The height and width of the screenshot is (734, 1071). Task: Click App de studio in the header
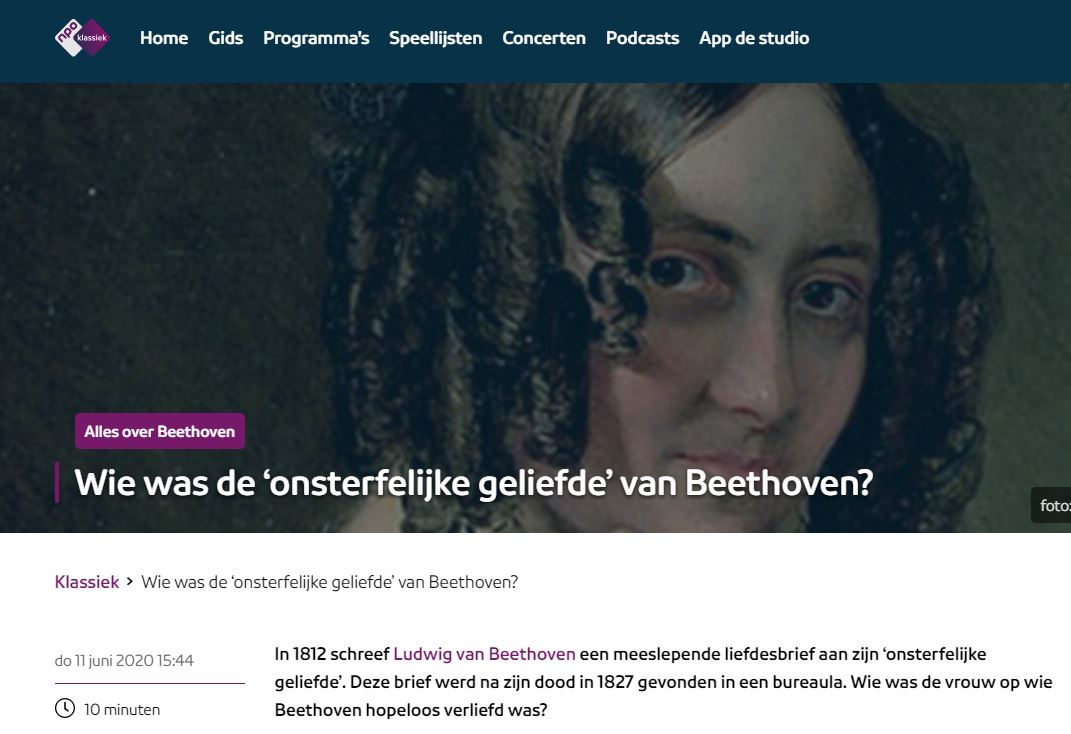tap(754, 38)
